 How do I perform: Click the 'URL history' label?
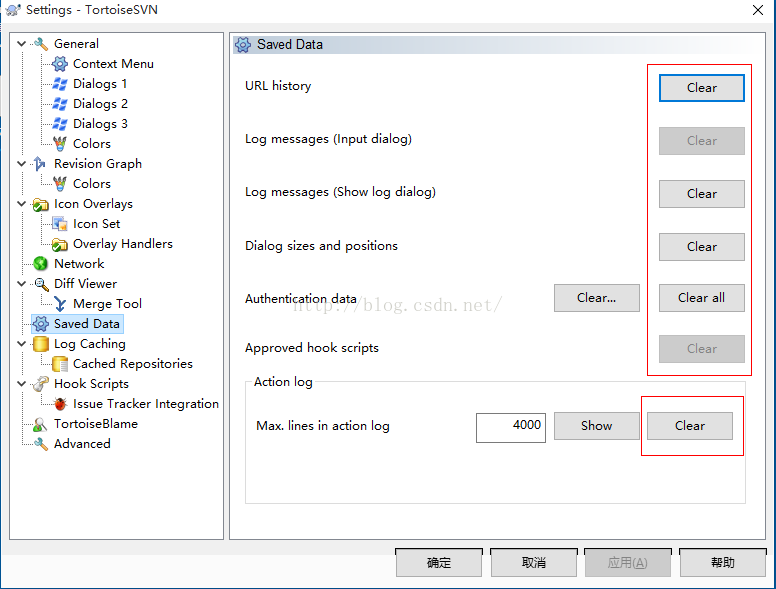point(278,86)
